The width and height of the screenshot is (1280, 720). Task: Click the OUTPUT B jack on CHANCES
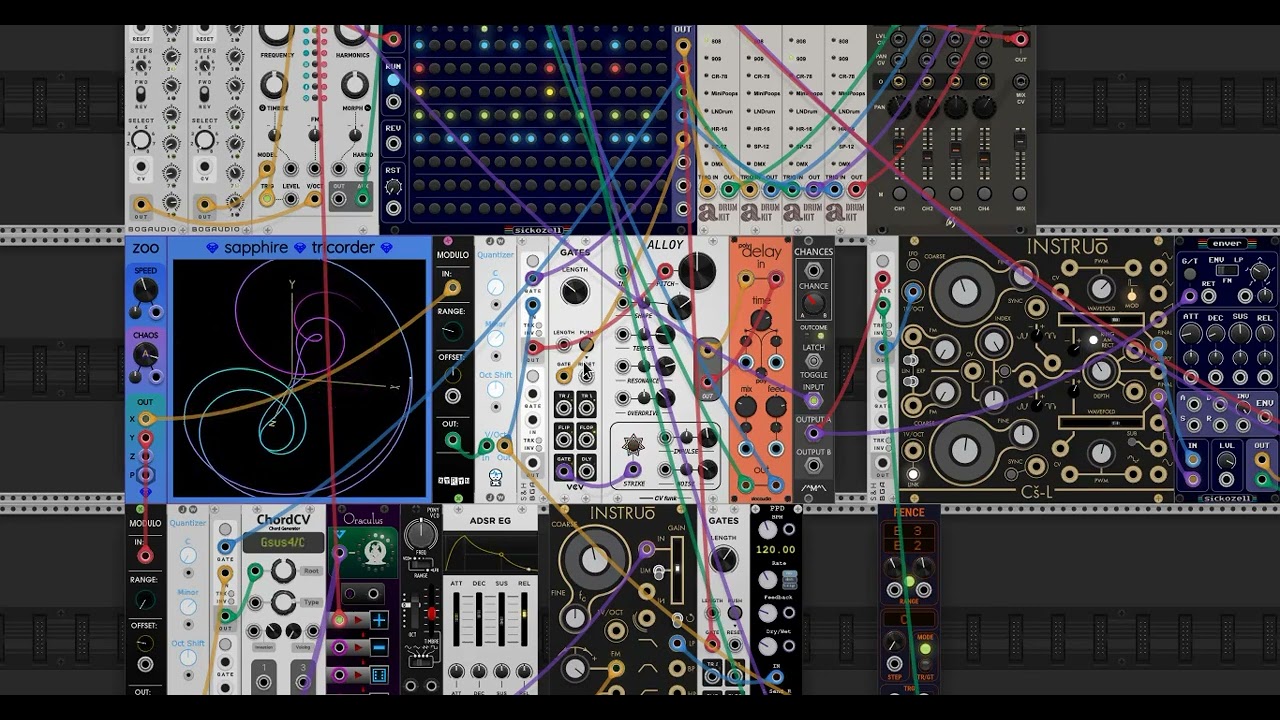tap(813, 467)
